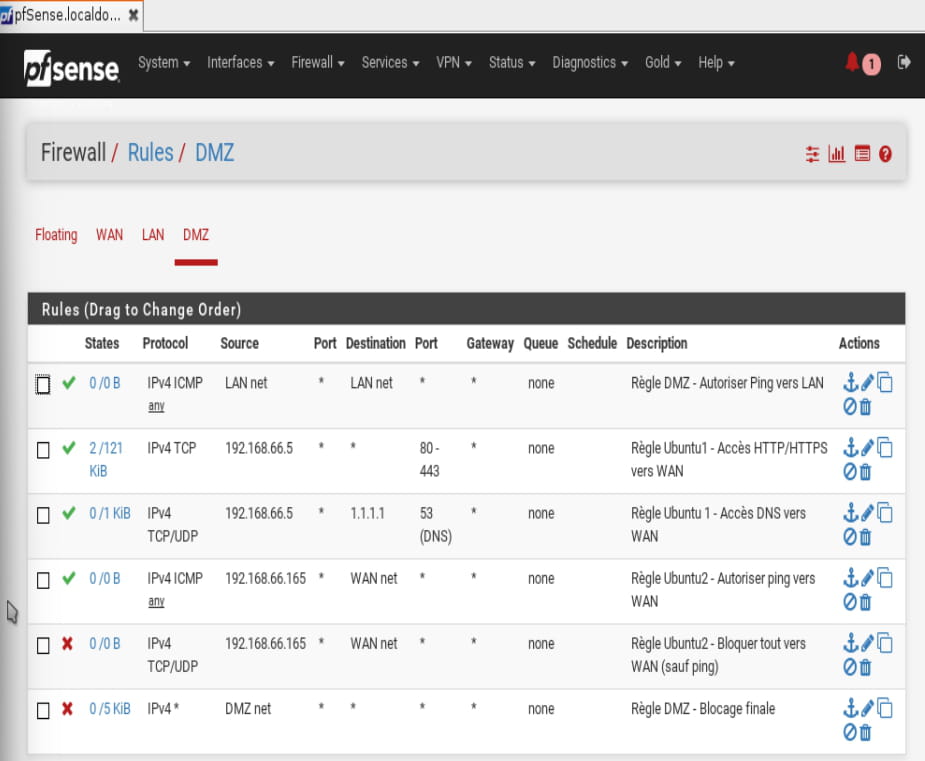
Task: Switch to the WAN rules tab
Action: tap(109, 235)
